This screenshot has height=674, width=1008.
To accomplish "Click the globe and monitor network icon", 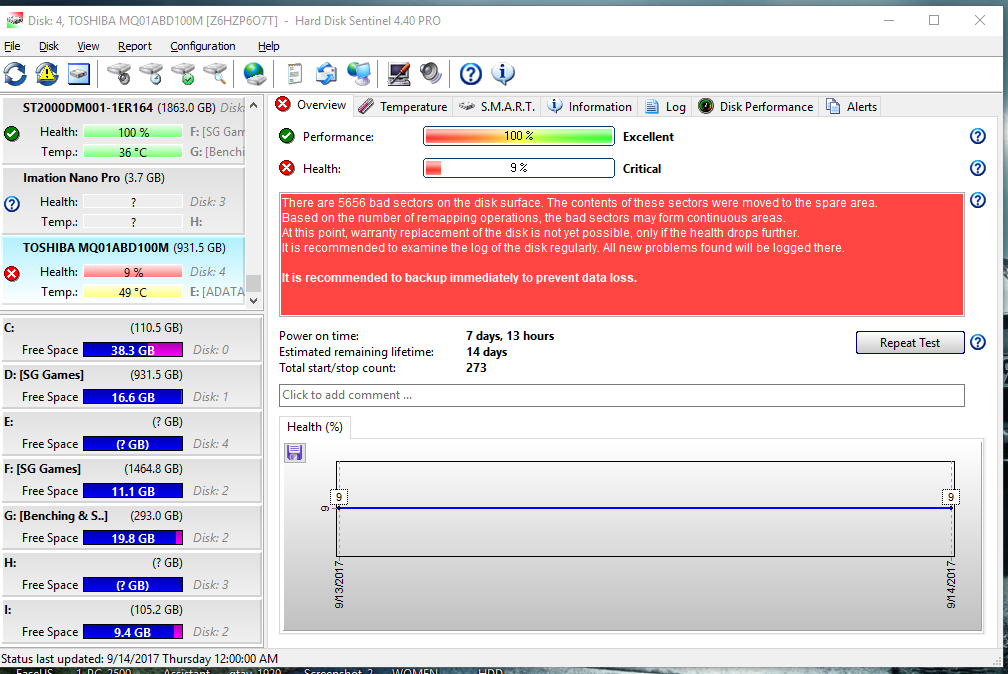I will tap(359, 74).
